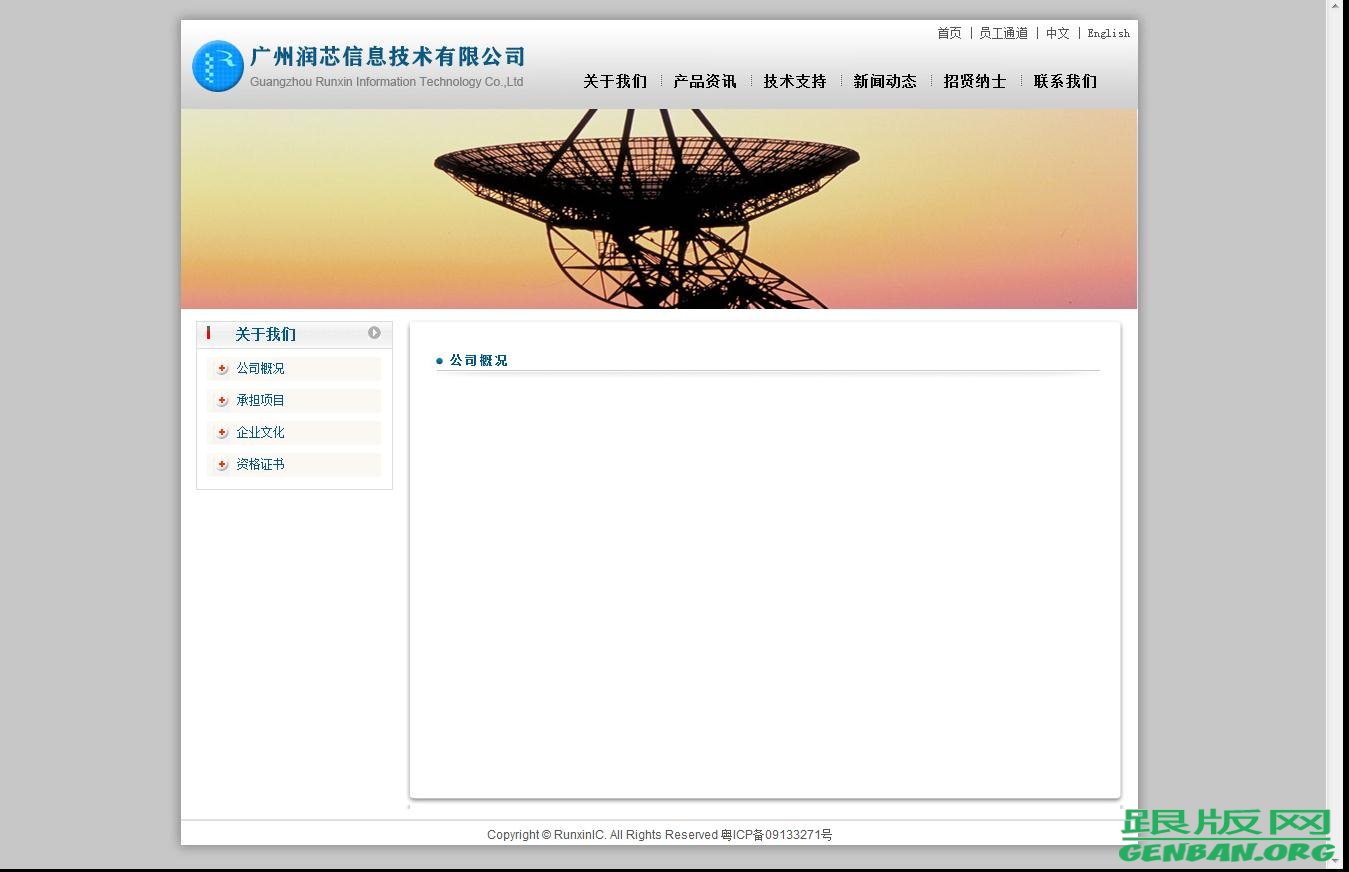Open the 员工通道 staff portal
This screenshot has height=872, width=1349.
(1004, 33)
